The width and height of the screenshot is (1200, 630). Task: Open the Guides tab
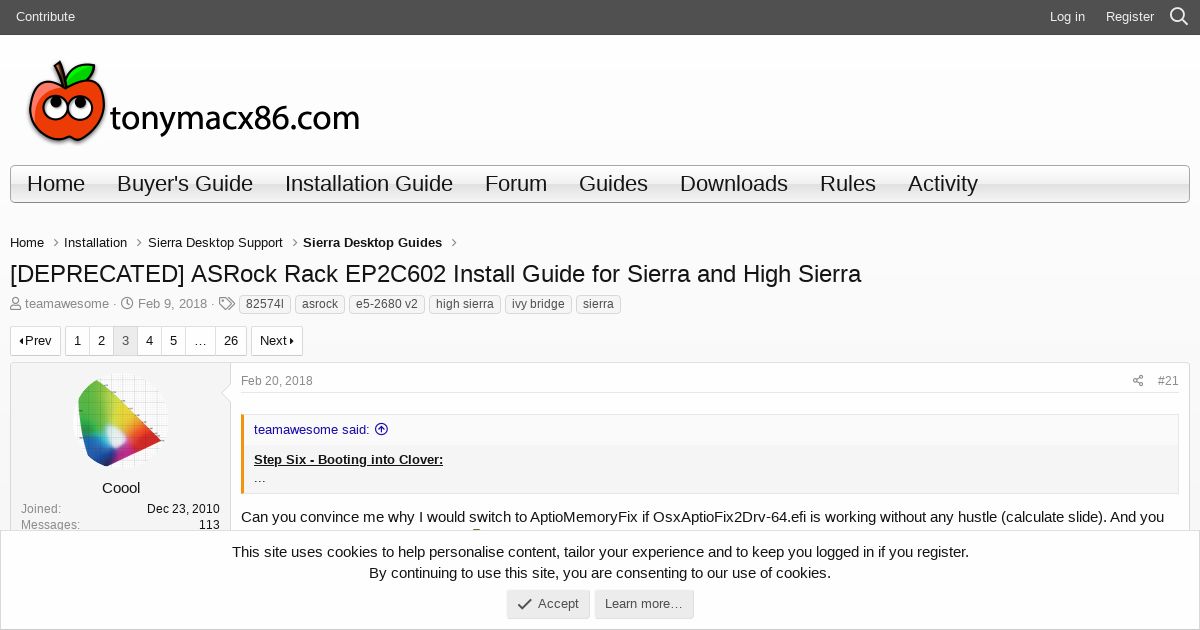click(x=613, y=184)
